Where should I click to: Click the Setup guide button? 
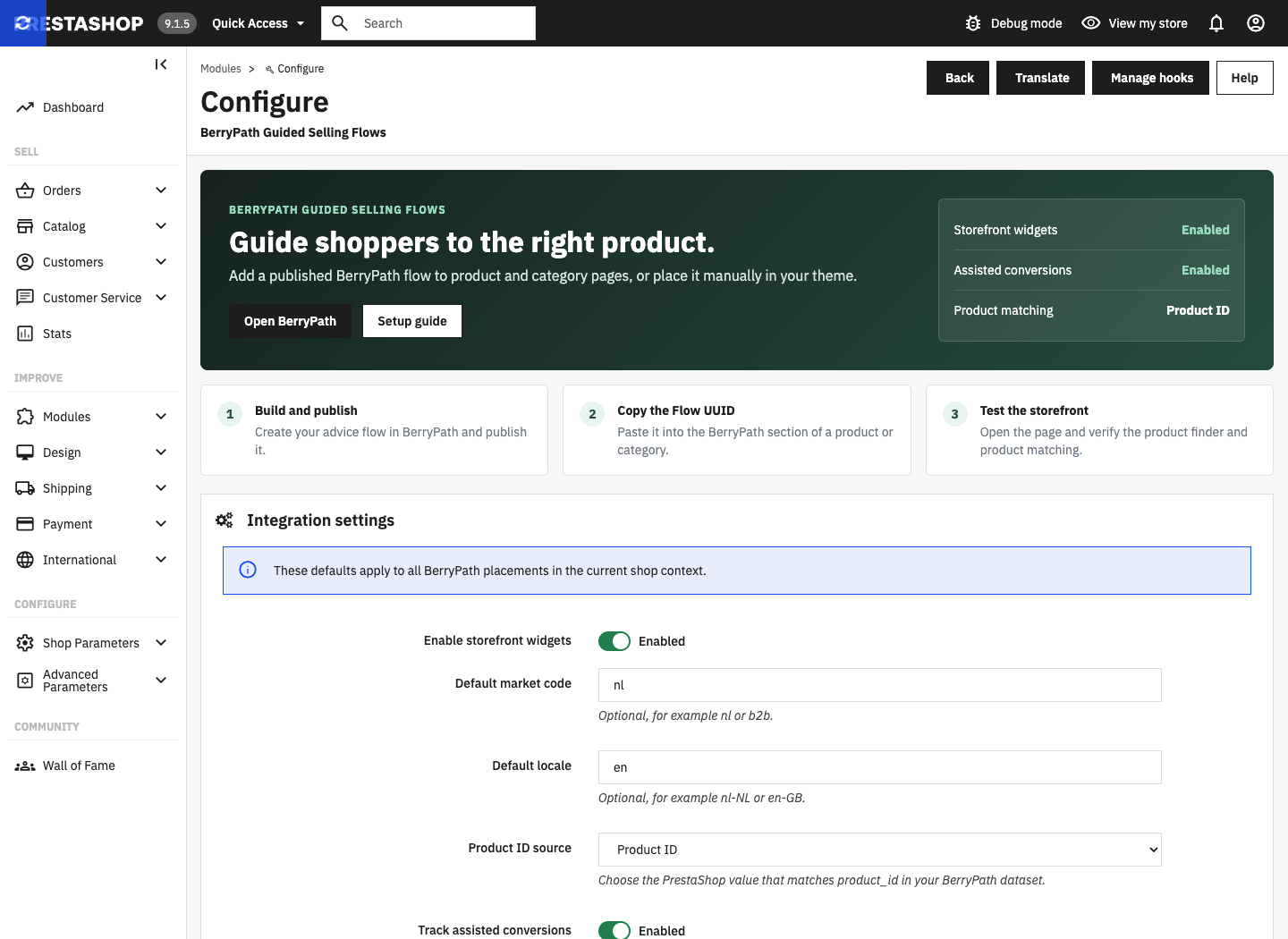[x=412, y=321]
